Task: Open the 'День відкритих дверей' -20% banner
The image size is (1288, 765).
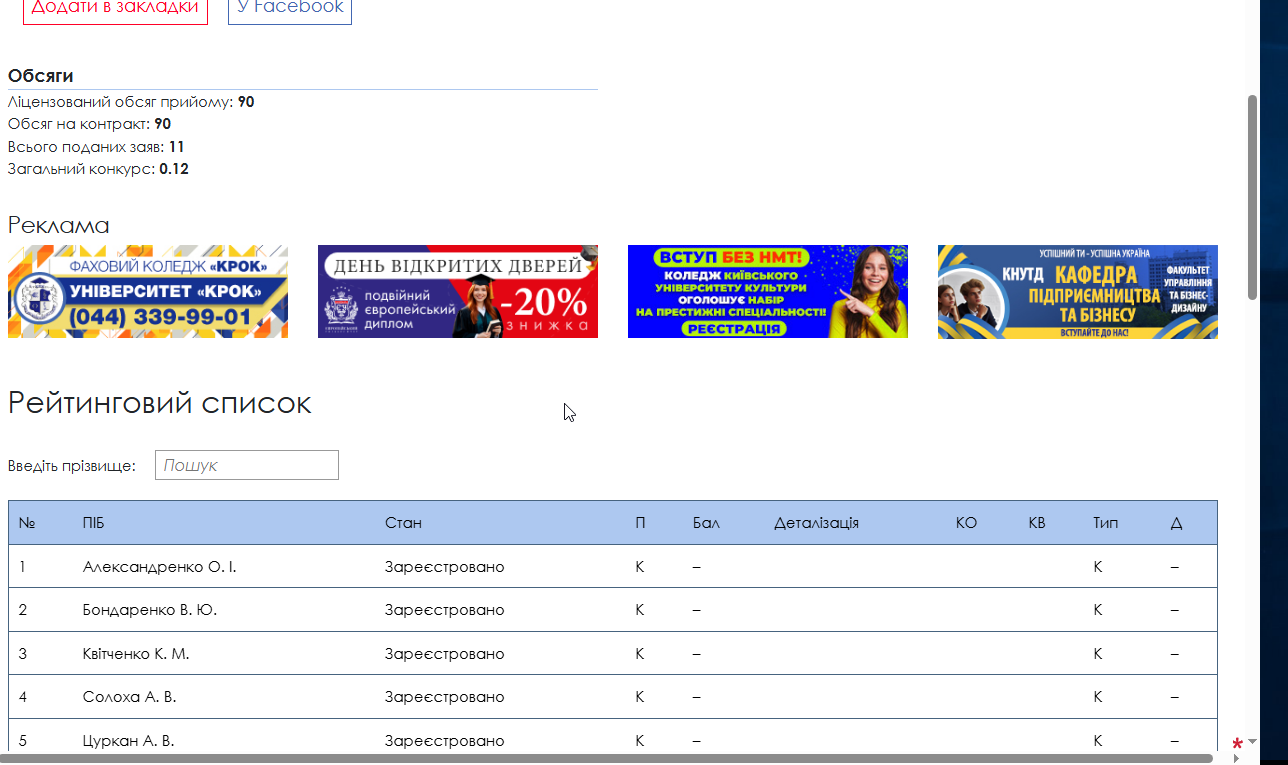Action: tap(458, 291)
